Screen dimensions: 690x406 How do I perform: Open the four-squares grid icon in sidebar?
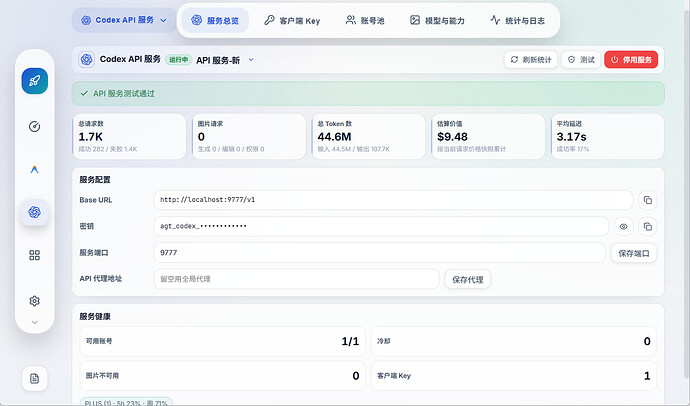[34, 255]
